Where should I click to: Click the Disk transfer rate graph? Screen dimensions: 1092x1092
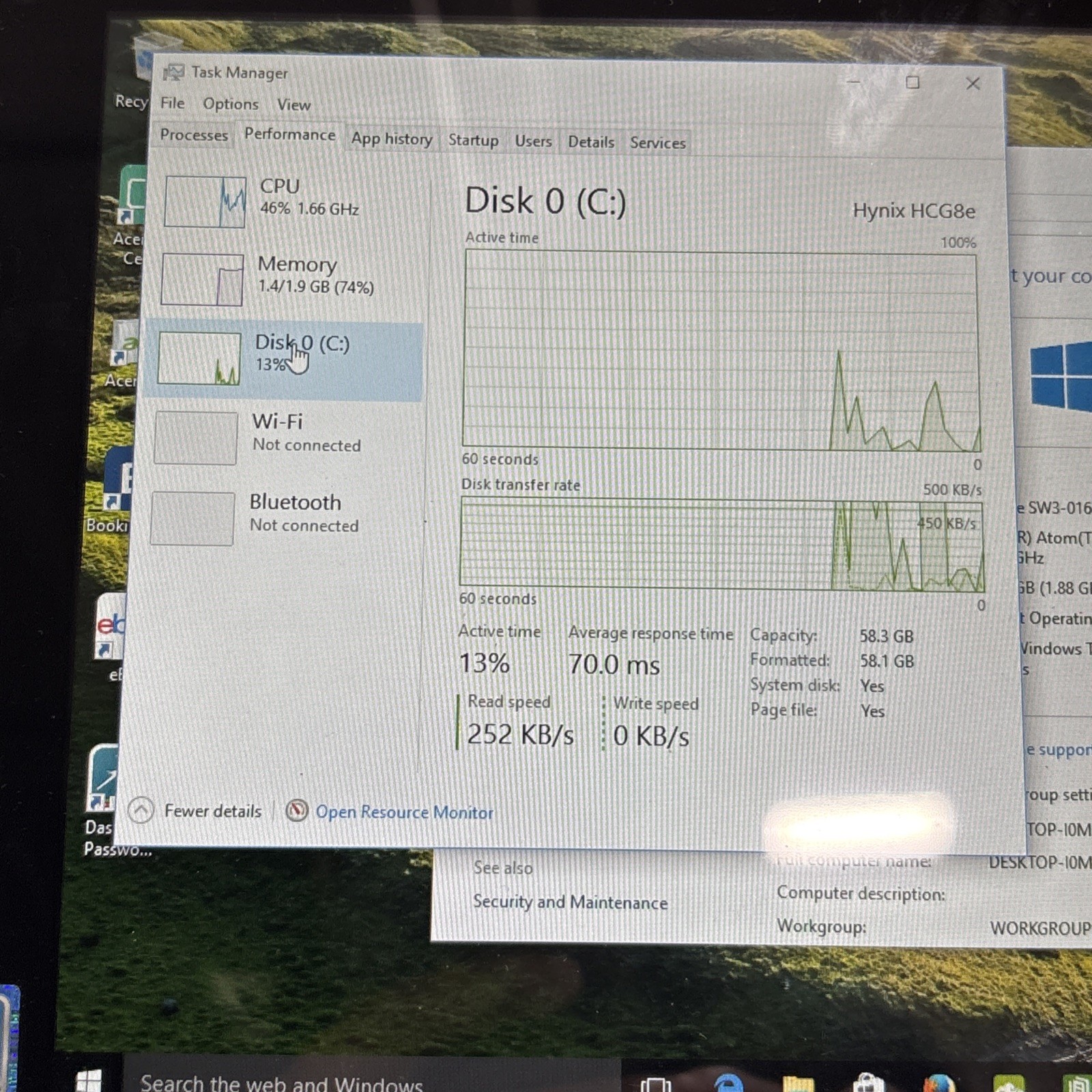(x=721, y=544)
